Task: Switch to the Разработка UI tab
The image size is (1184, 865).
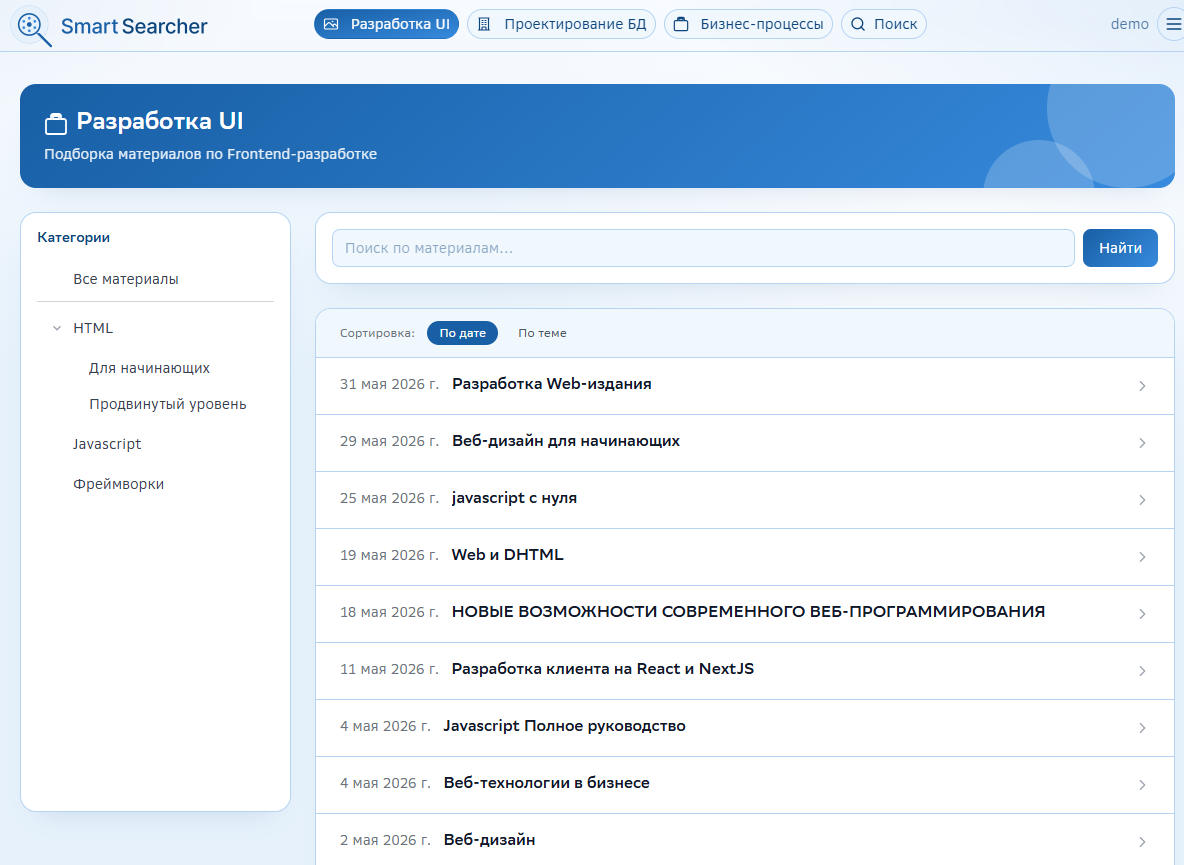Action: pyautogui.click(x=387, y=24)
